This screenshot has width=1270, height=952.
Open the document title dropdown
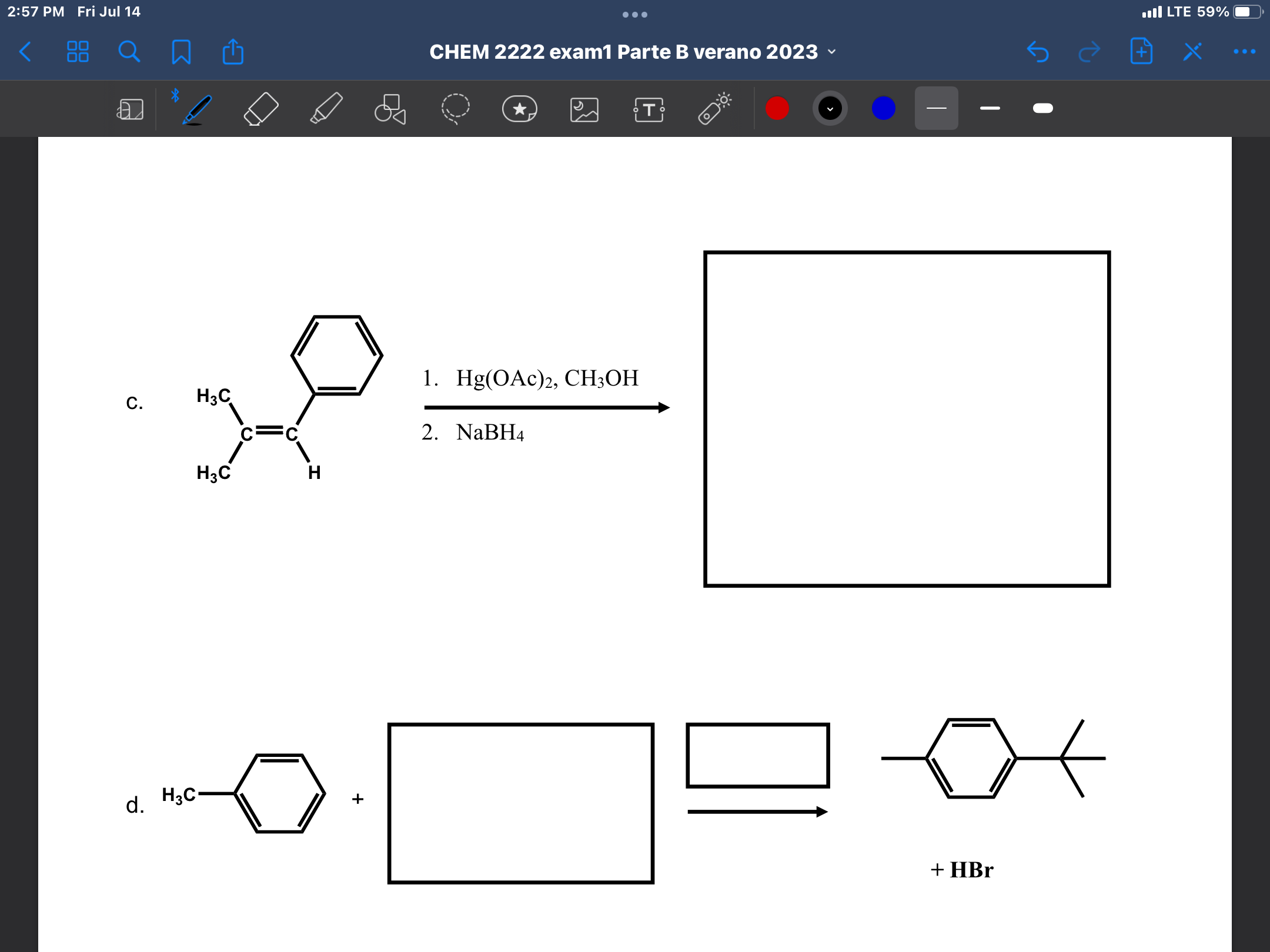pyautogui.click(x=832, y=52)
